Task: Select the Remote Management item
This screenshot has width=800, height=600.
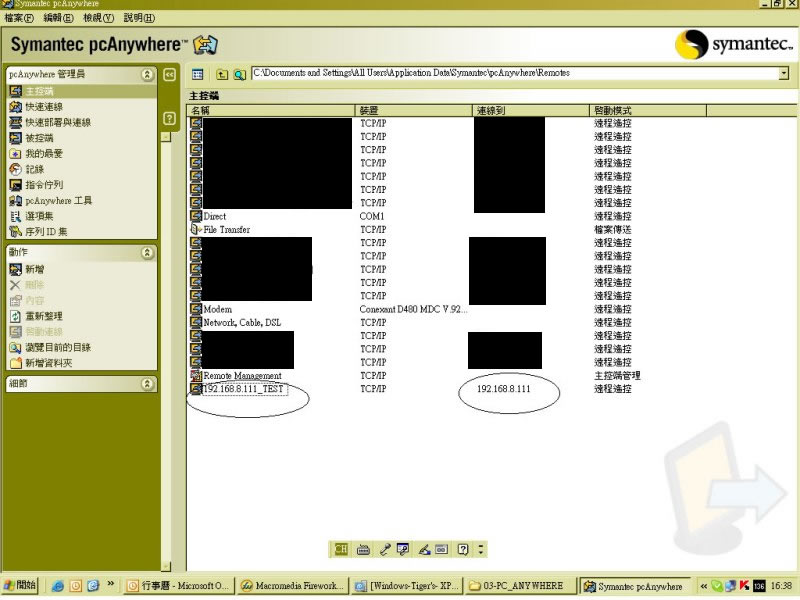Action: pyautogui.click(x=242, y=376)
